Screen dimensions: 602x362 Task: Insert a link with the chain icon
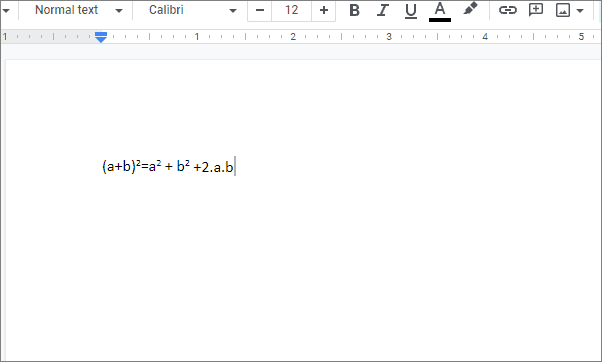click(x=508, y=10)
